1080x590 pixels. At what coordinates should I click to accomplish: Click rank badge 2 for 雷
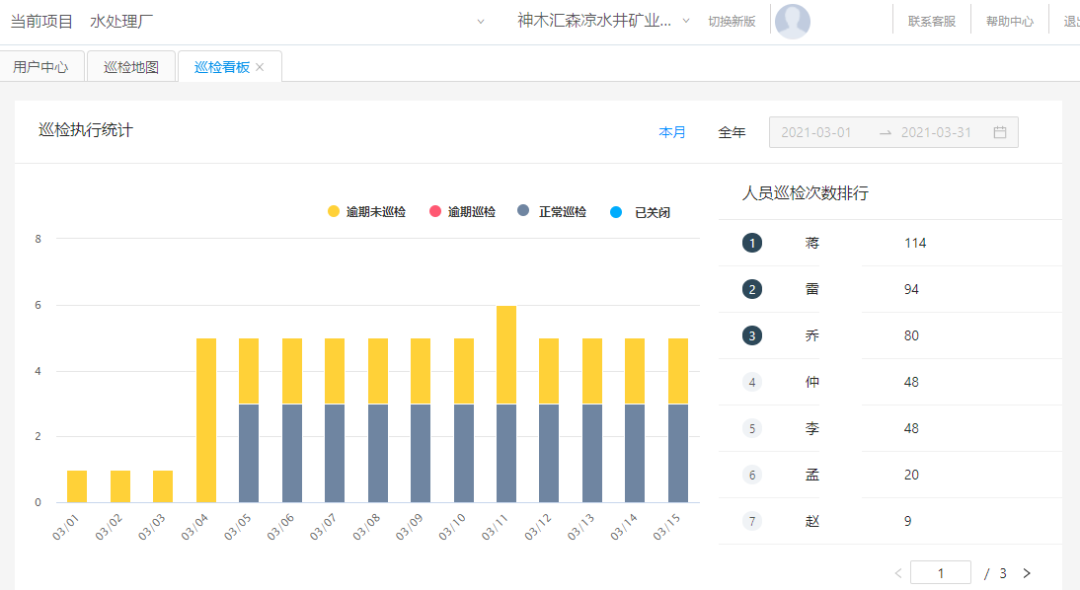(752, 289)
